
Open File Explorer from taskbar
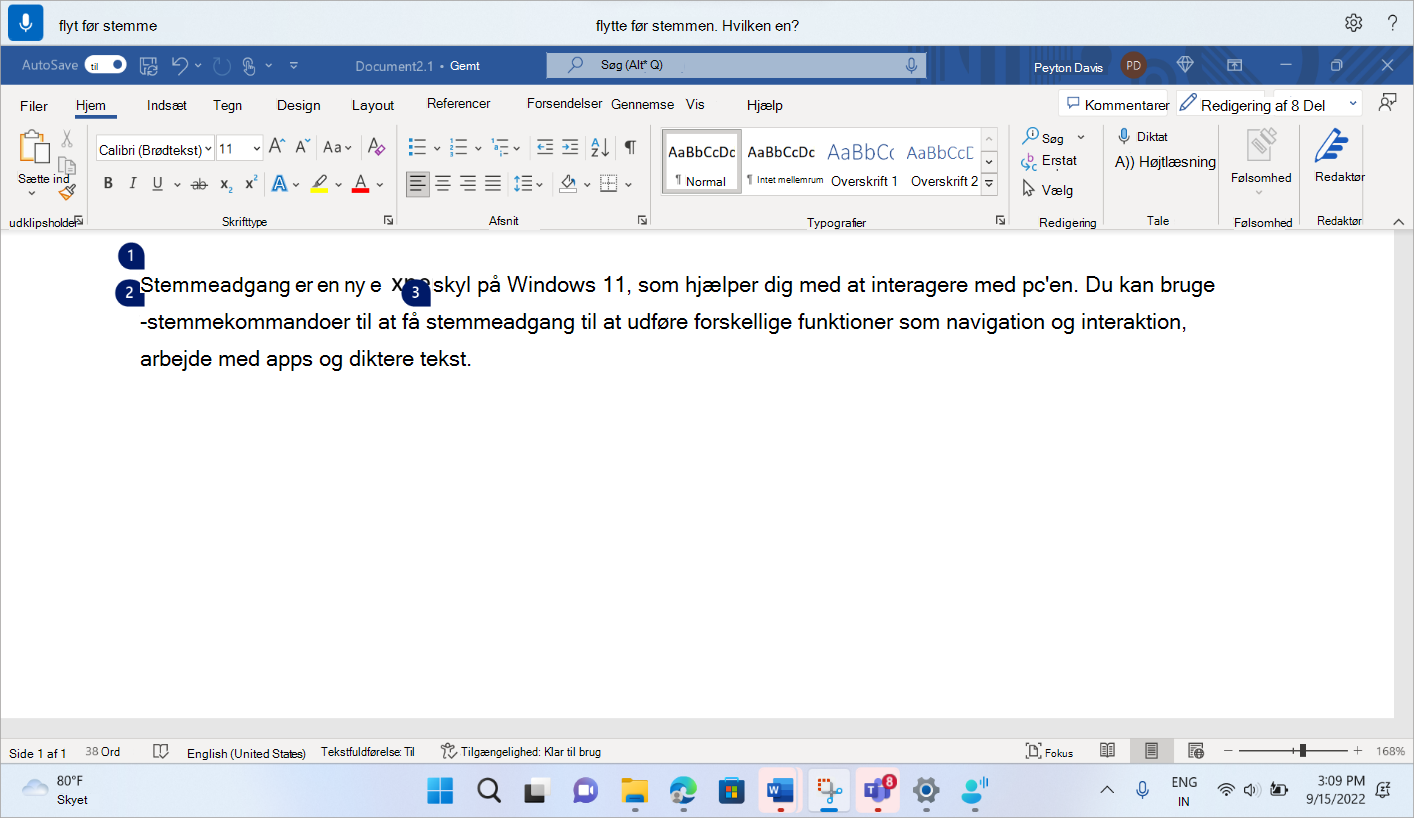tap(635, 791)
